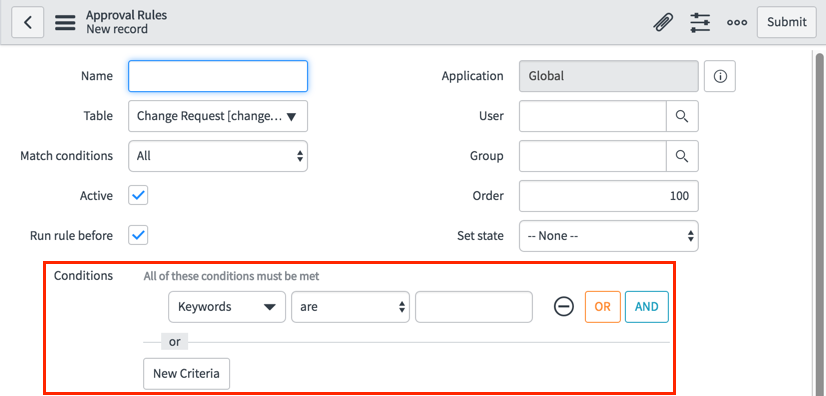Open the Keywords field selector dropdown
The width and height of the screenshot is (826, 396).
[227, 306]
